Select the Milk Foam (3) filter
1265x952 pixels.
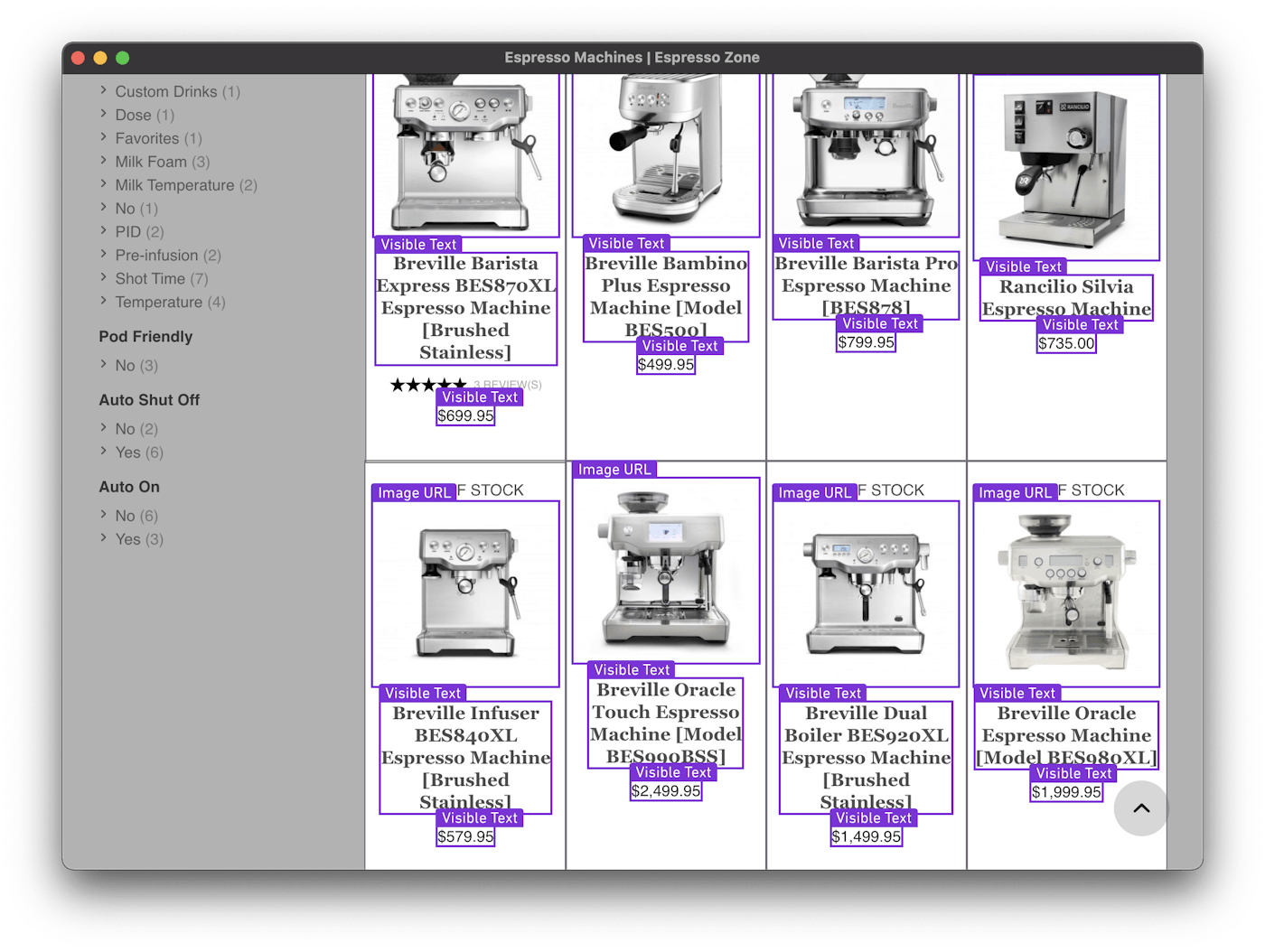[162, 162]
